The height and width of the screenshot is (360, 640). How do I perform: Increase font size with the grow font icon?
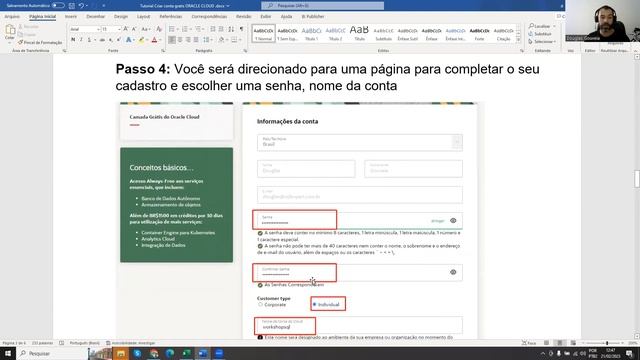click(126, 29)
